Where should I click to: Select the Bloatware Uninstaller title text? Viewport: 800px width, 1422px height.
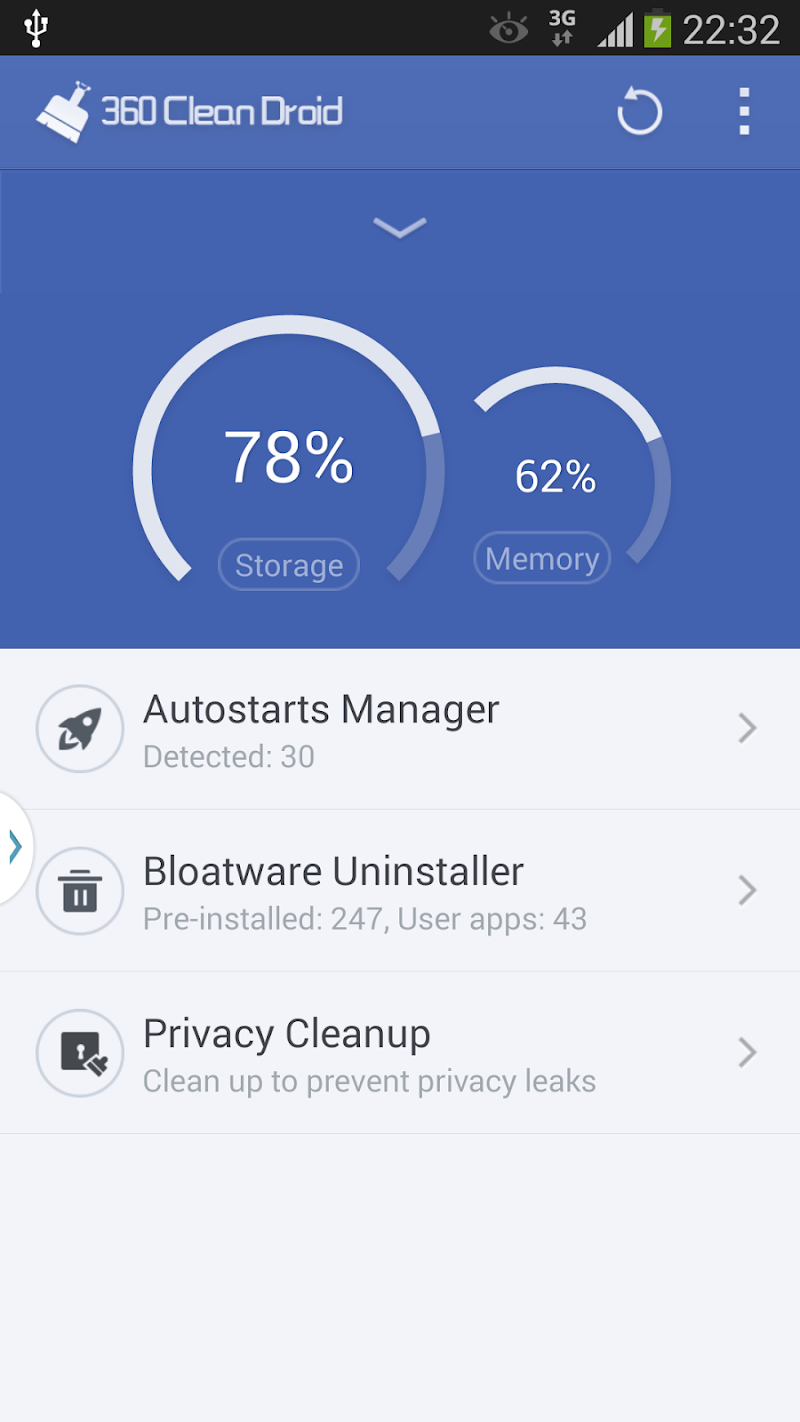pyautogui.click(x=333, y=872)
